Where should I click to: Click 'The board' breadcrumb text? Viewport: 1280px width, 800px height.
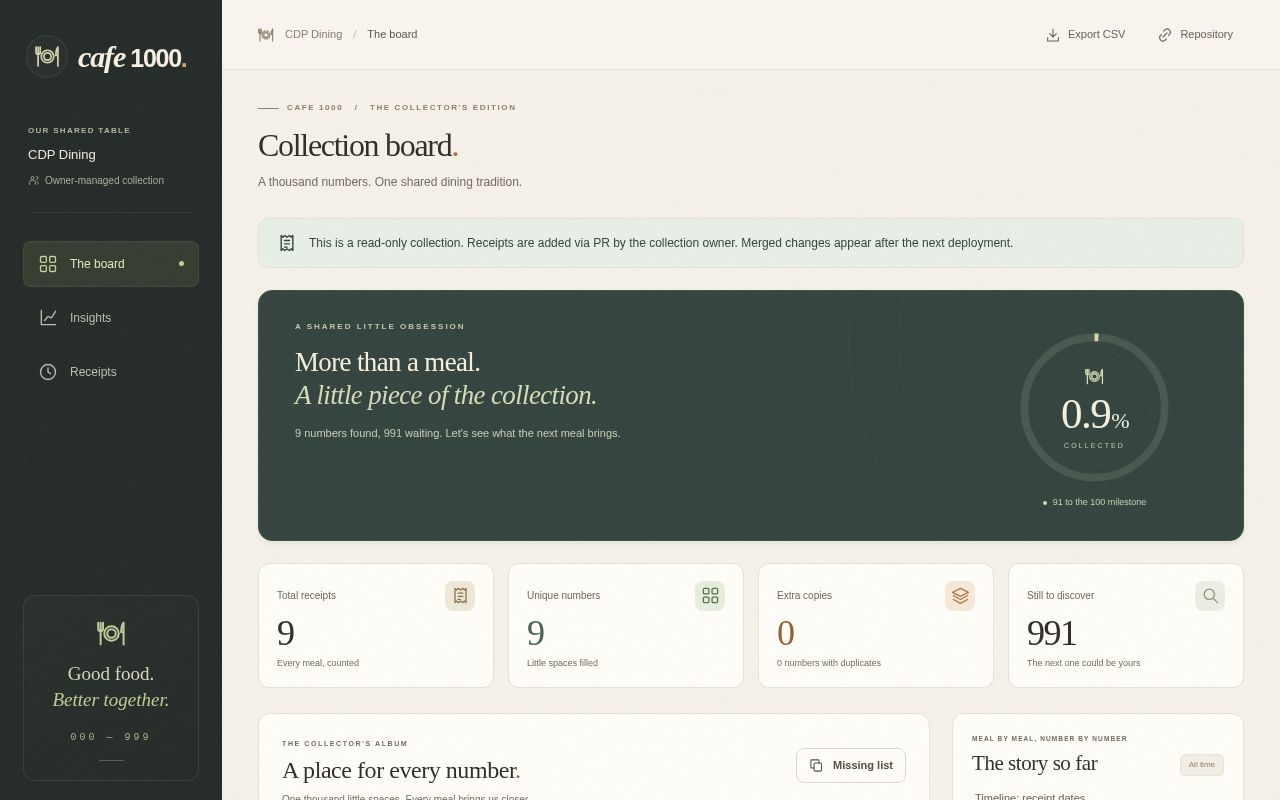coord(392,35)
